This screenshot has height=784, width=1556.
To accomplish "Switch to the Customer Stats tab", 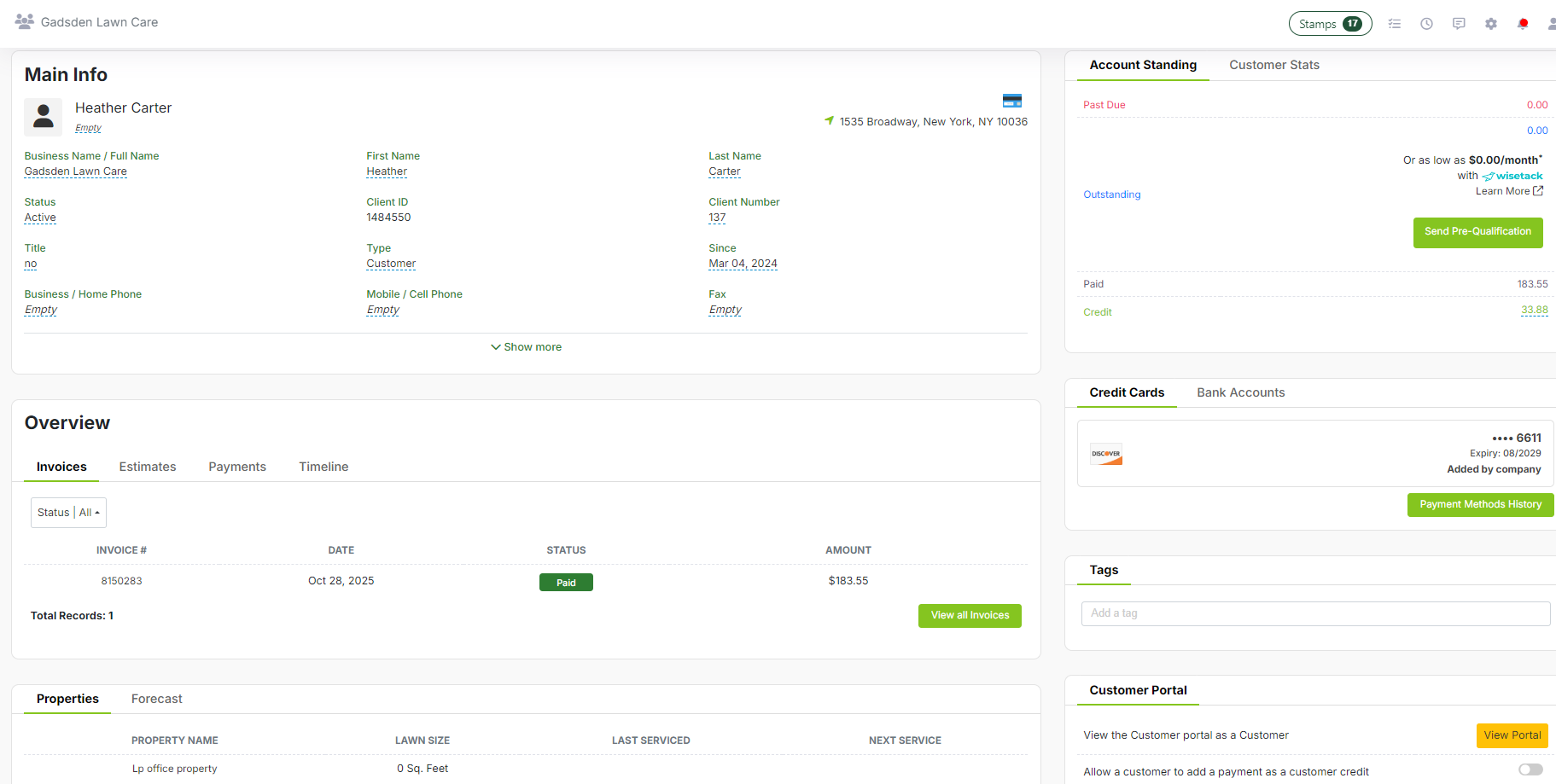I will tap(1274, 65).
